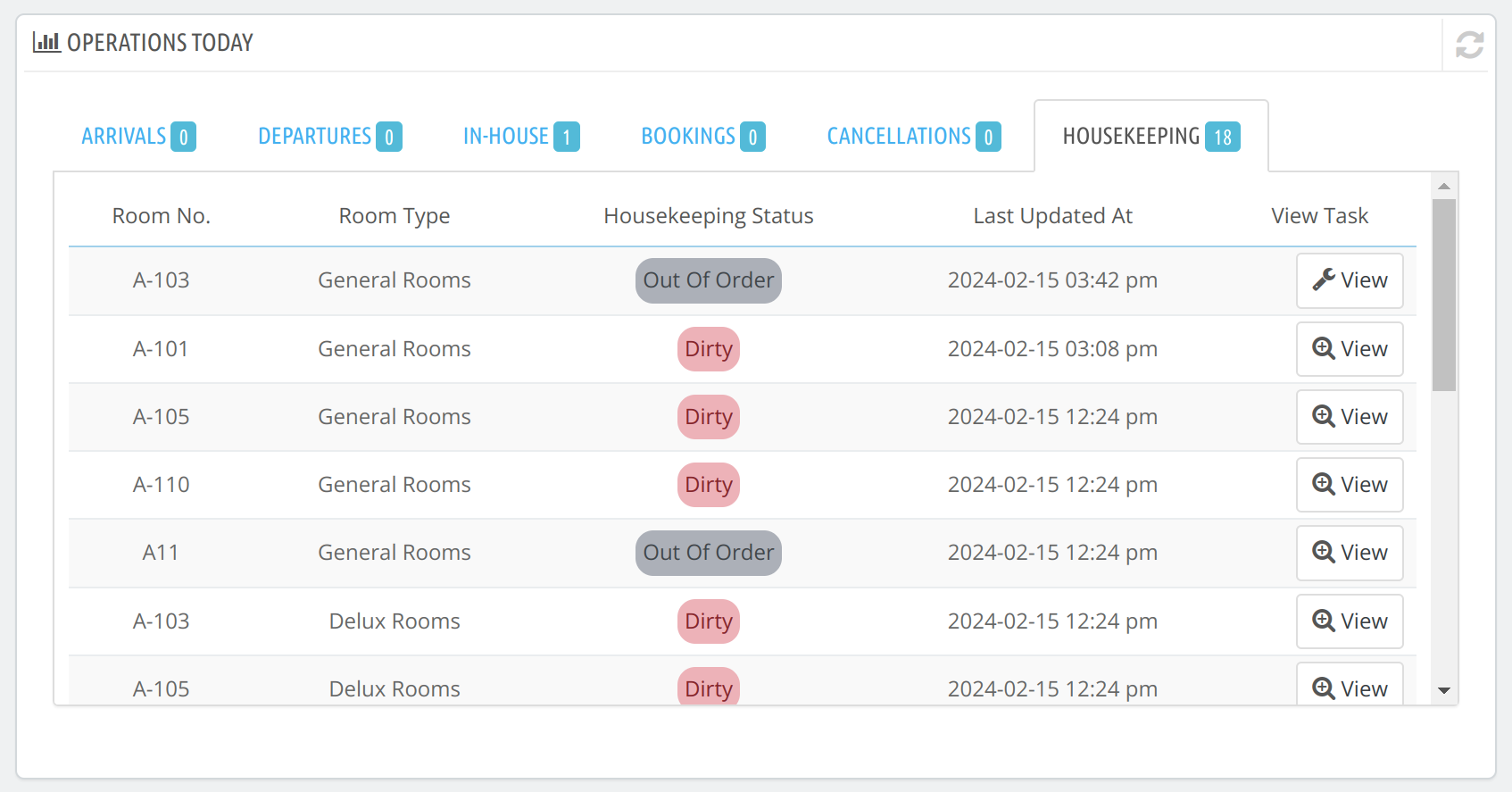Switch to the Departures tab
The image size is (1512, 792).
[x=329, y=137]
